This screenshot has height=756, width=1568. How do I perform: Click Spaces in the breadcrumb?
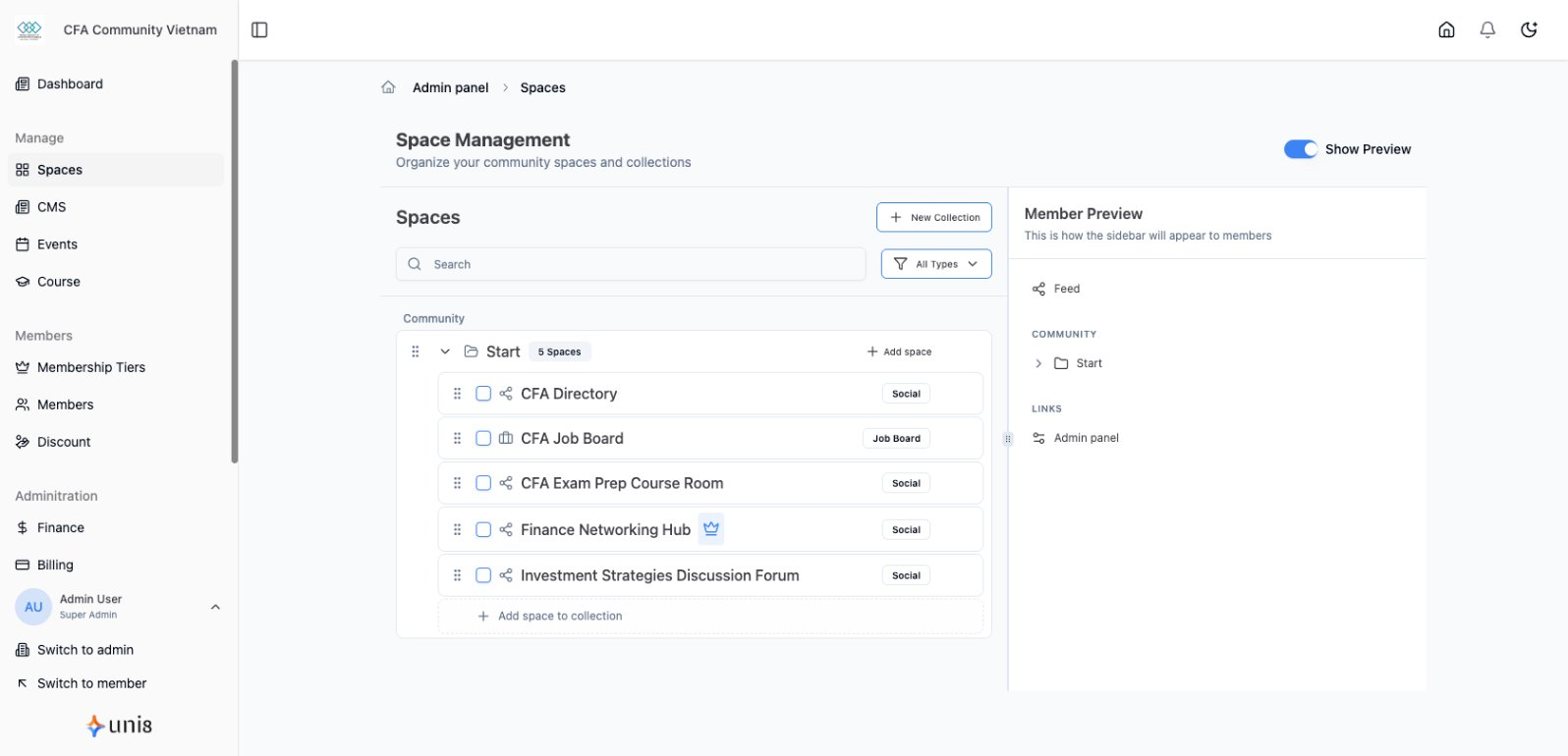pos(543,87)
